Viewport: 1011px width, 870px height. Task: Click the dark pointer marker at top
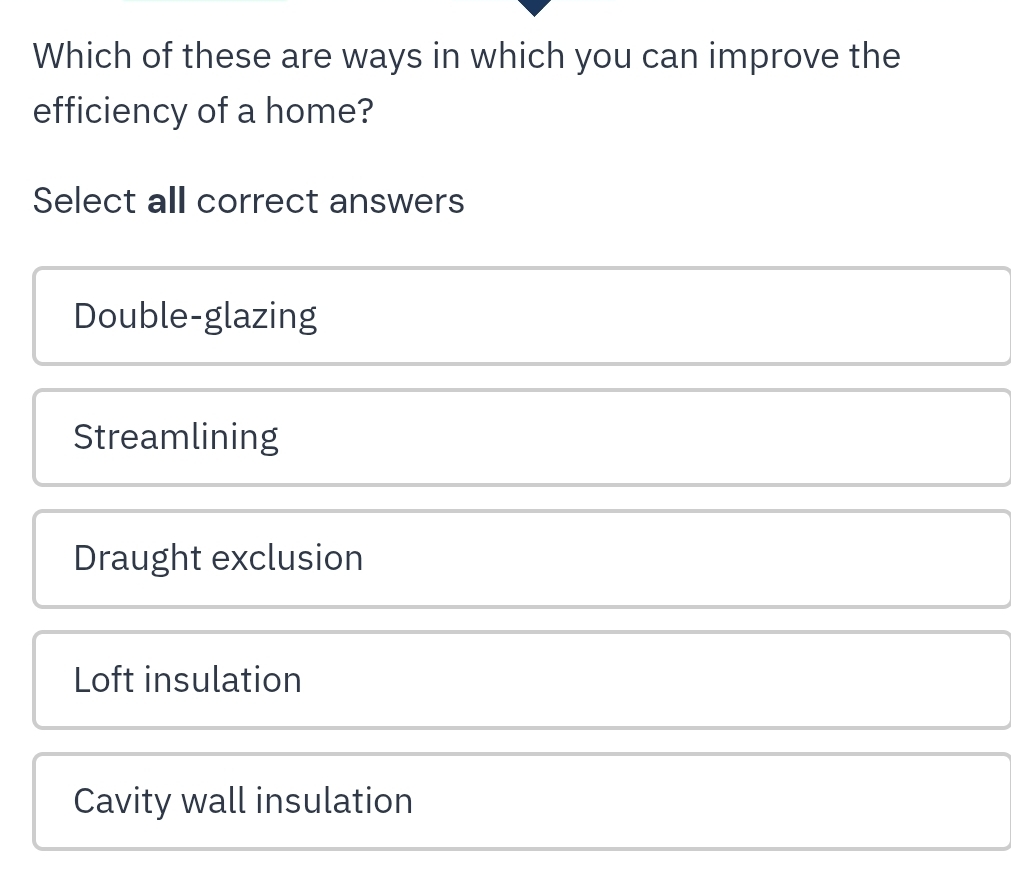tap(535, 7)
